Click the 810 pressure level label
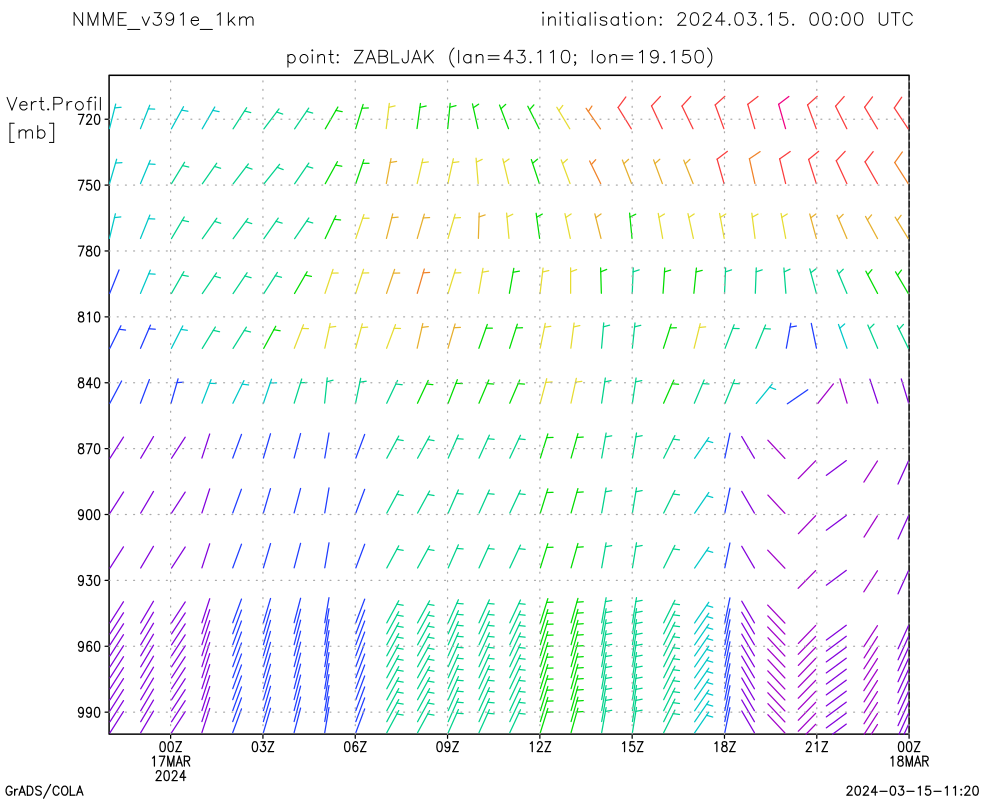Image resolution: width=1000 pixels, height=800 pixels. pos(89,317)
